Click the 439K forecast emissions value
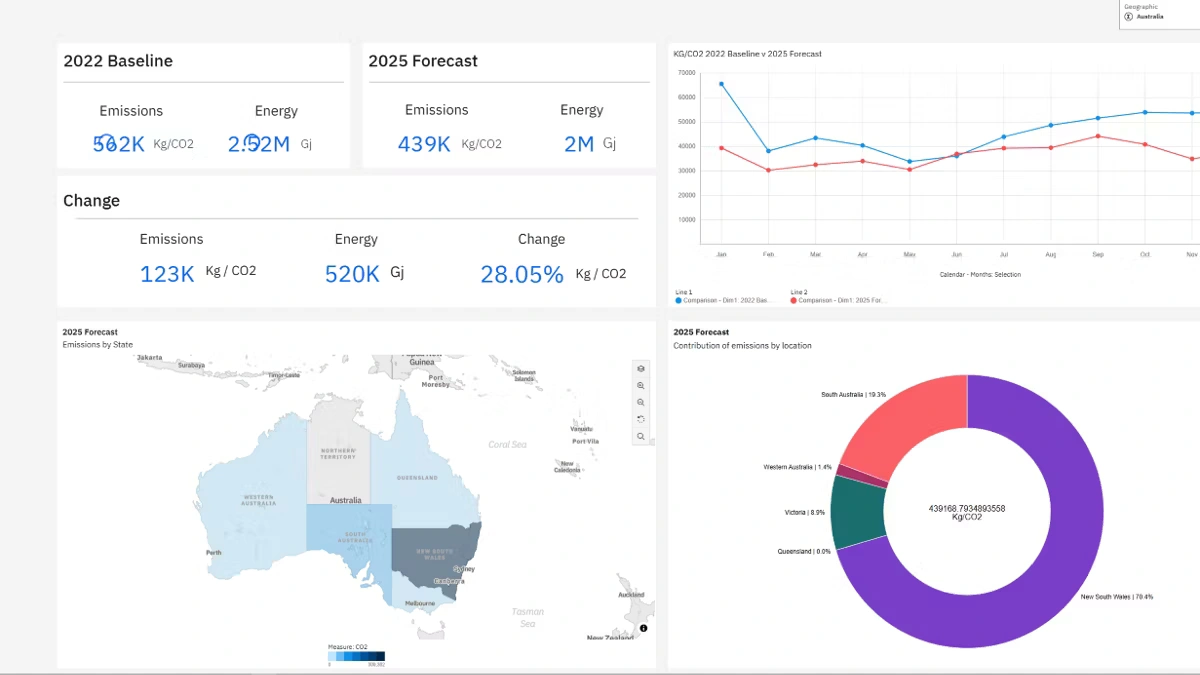Image resolution: width=1200 pixels, height=675 pixels. point(424,144)
